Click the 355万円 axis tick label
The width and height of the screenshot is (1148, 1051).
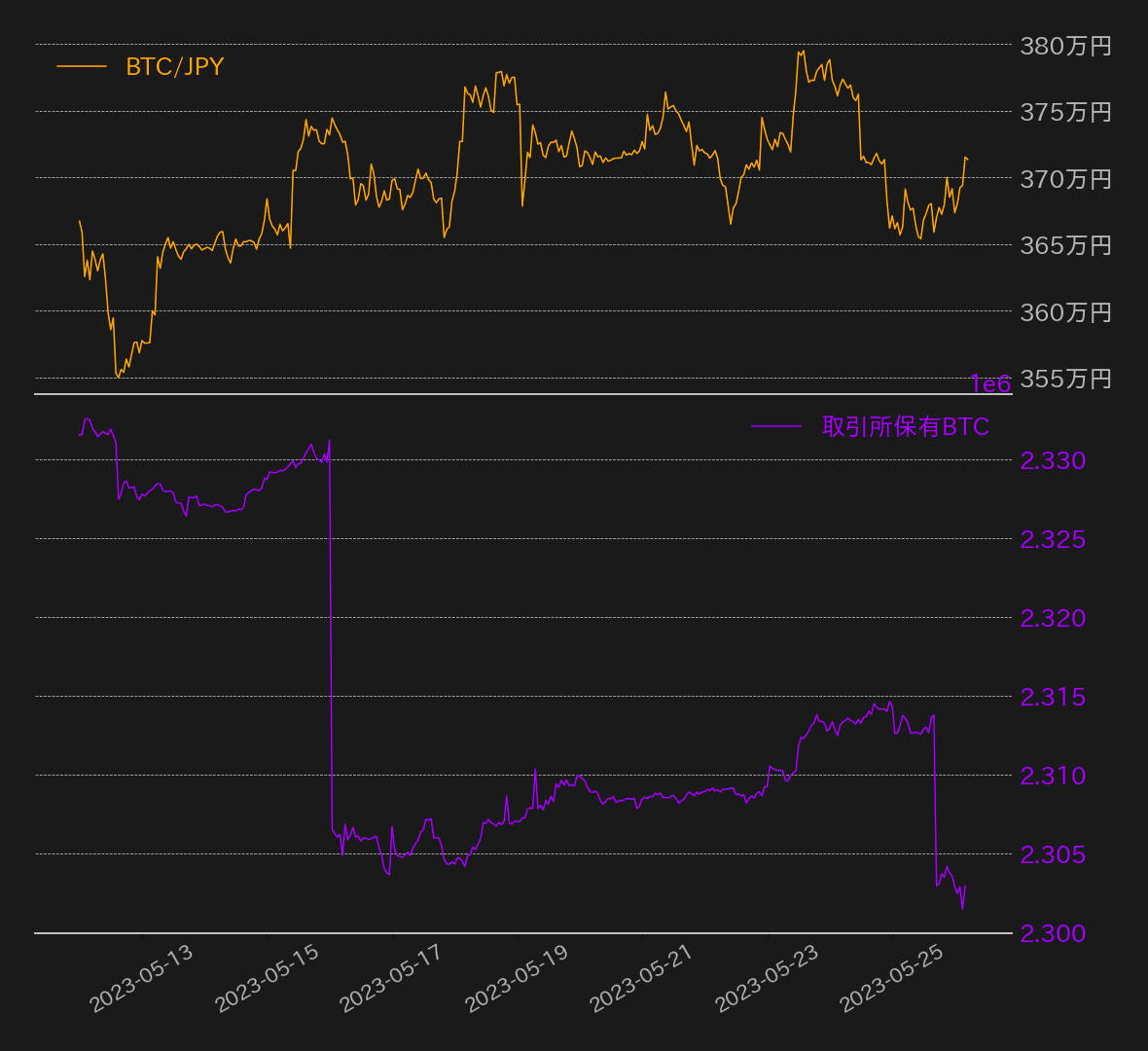pyautogui.click(x=1065, y=379)
